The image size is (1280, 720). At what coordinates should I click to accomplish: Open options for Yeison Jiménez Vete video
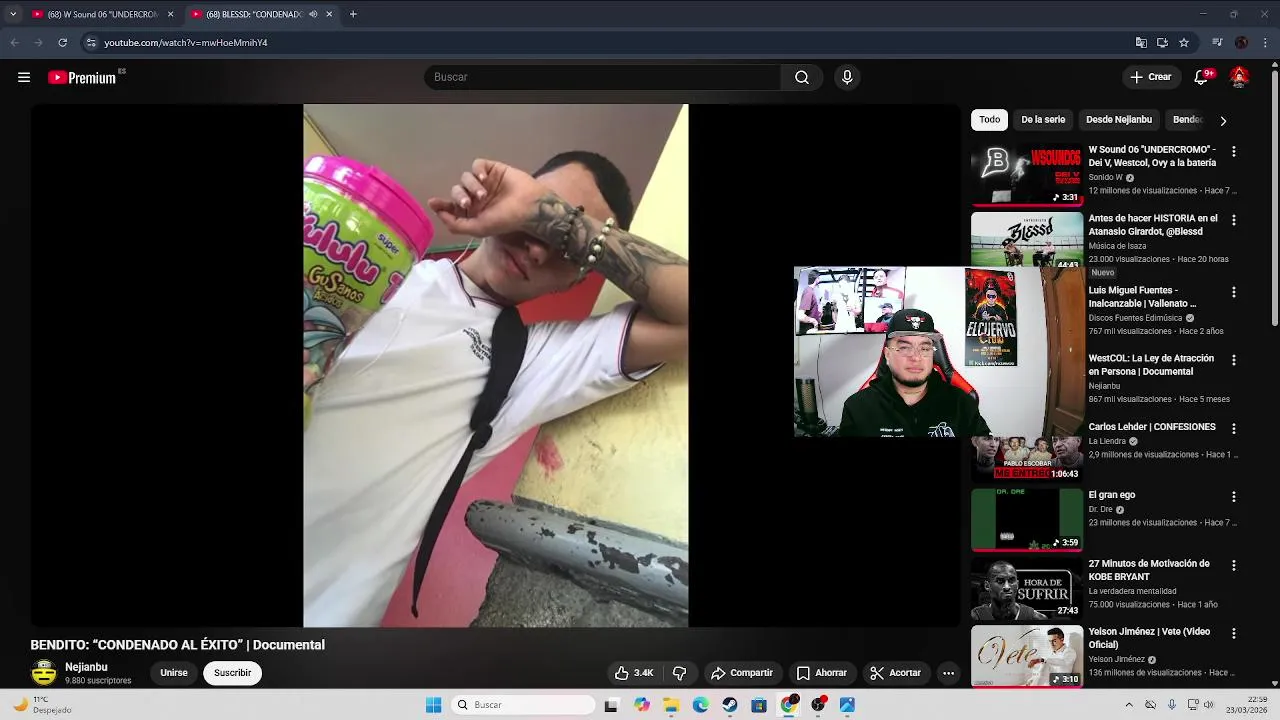click(1233, 633)
